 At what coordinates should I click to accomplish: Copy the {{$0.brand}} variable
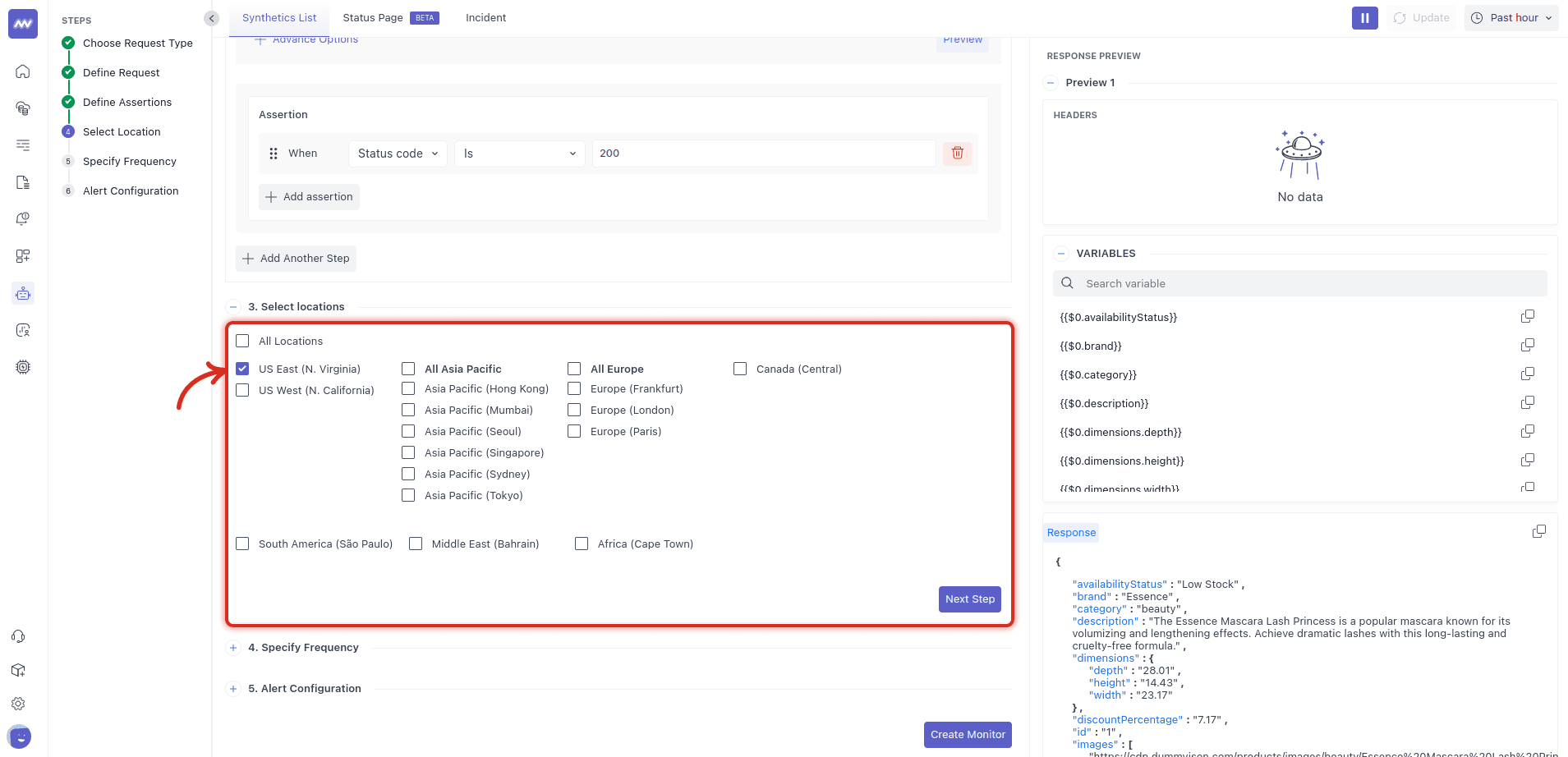[1527, 346]
